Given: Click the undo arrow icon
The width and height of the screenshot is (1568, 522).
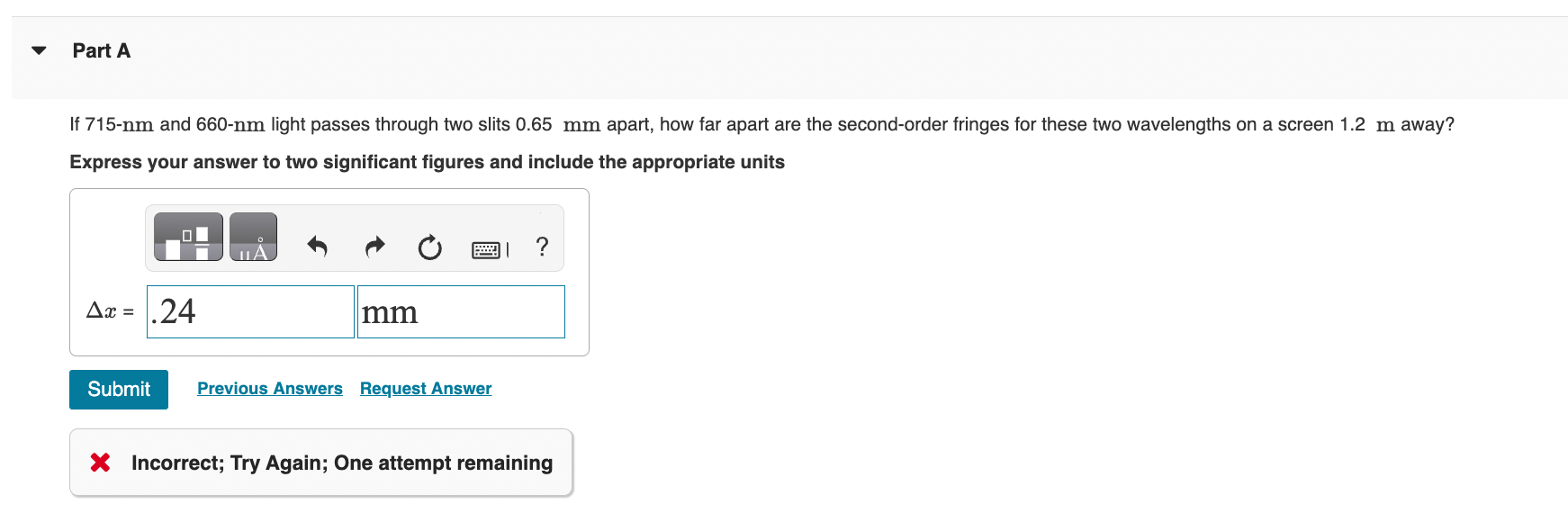Looking at the screenshot, I should pos(317,246).
